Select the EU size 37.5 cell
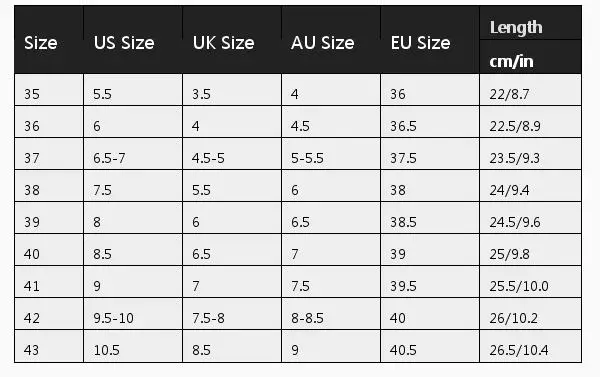600x377 pixels. coord(430,153)
